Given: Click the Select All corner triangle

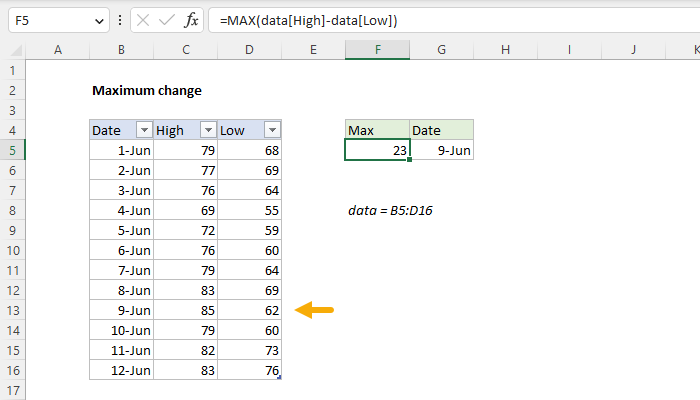Looking at the screenshot, I should (16, 50).
